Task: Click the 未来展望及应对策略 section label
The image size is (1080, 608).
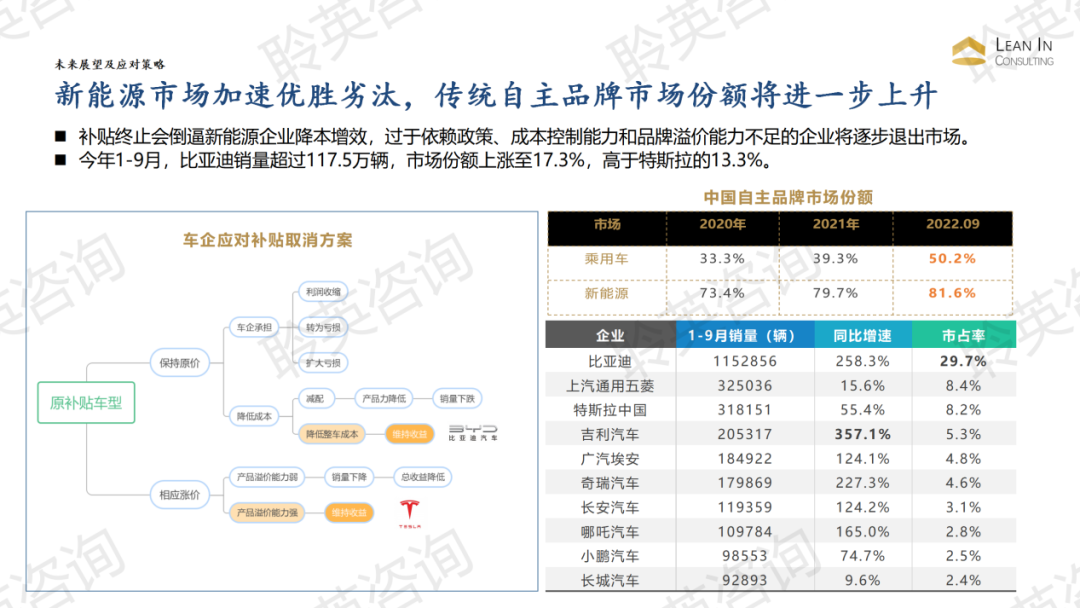Action: click(110, 64)
